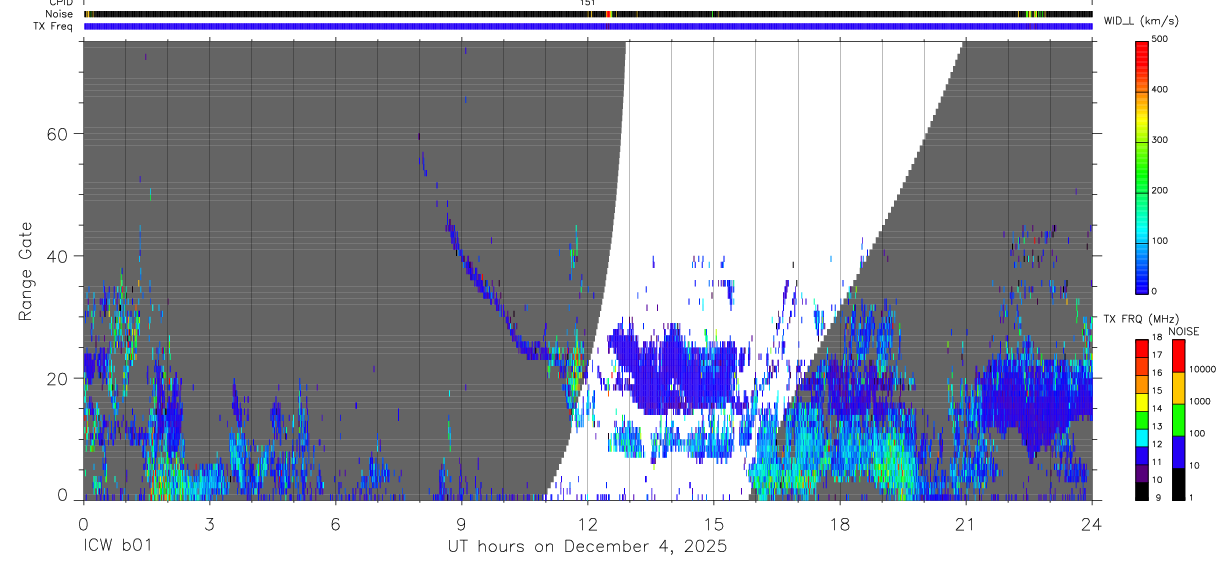This screenshot has width=1228, height=567.
Task: Click the '40' tick on Range Gate axis
Action: pos(56,256)
